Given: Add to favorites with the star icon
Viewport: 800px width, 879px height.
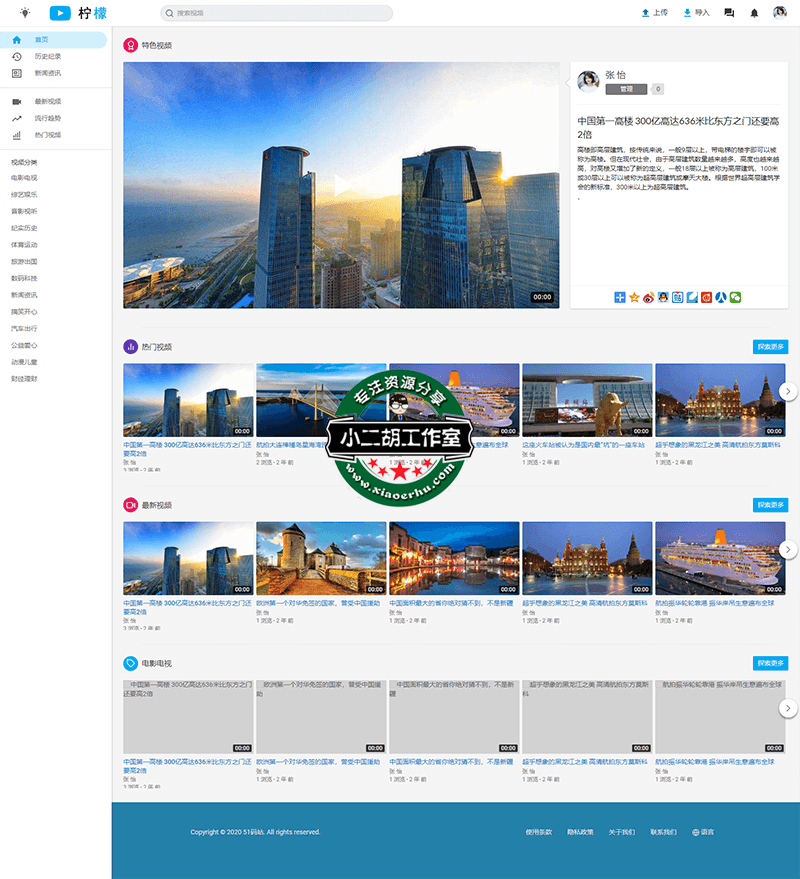Looking at the screenshot, I should click(x=634, y=297).
